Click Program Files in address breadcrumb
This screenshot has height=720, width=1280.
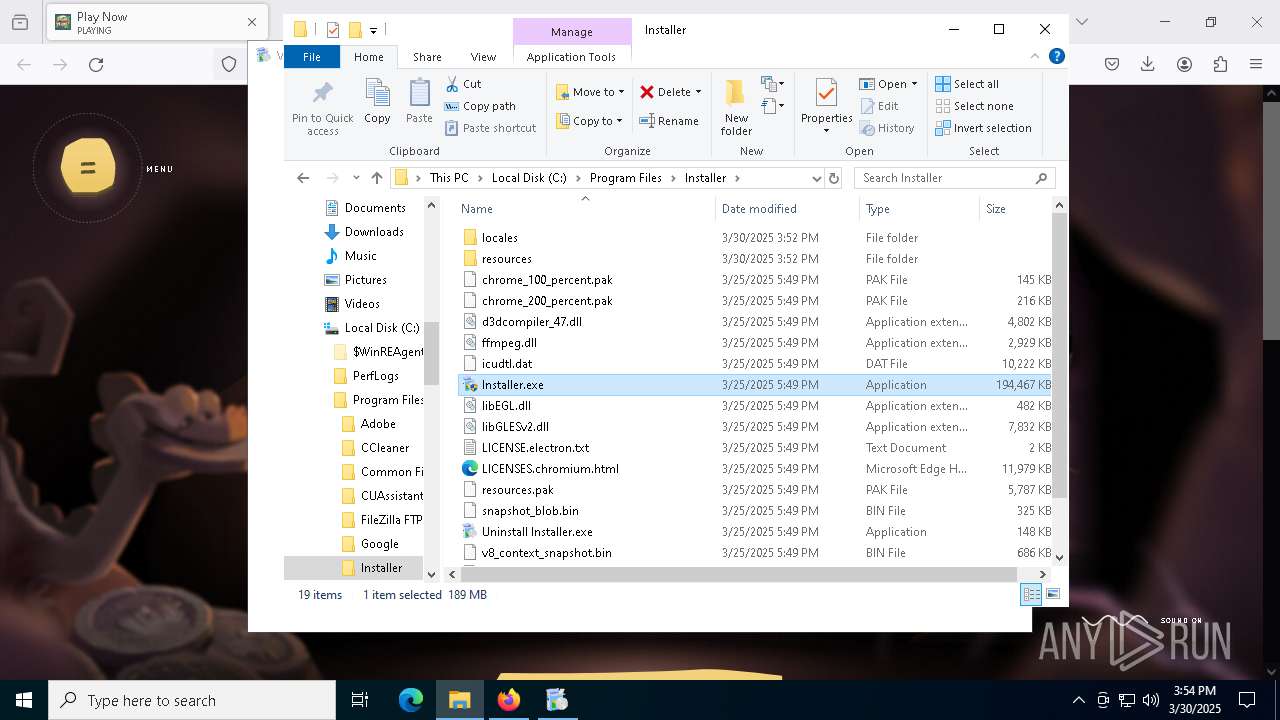[625, 178]
